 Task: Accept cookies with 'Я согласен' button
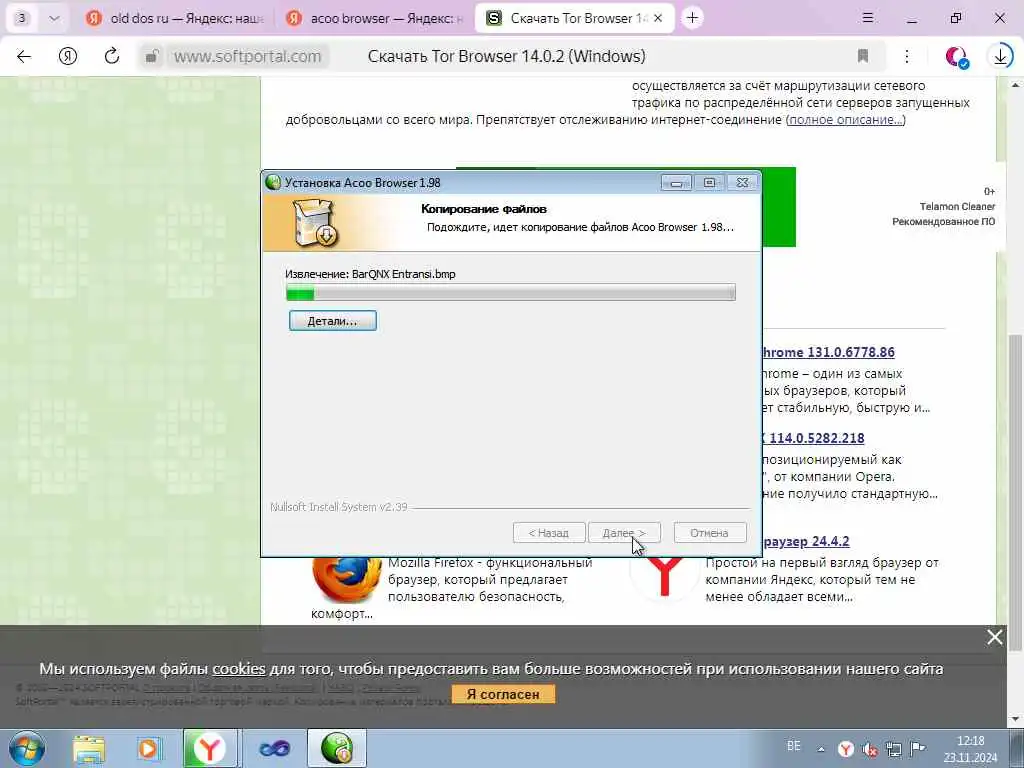(503, 694)
